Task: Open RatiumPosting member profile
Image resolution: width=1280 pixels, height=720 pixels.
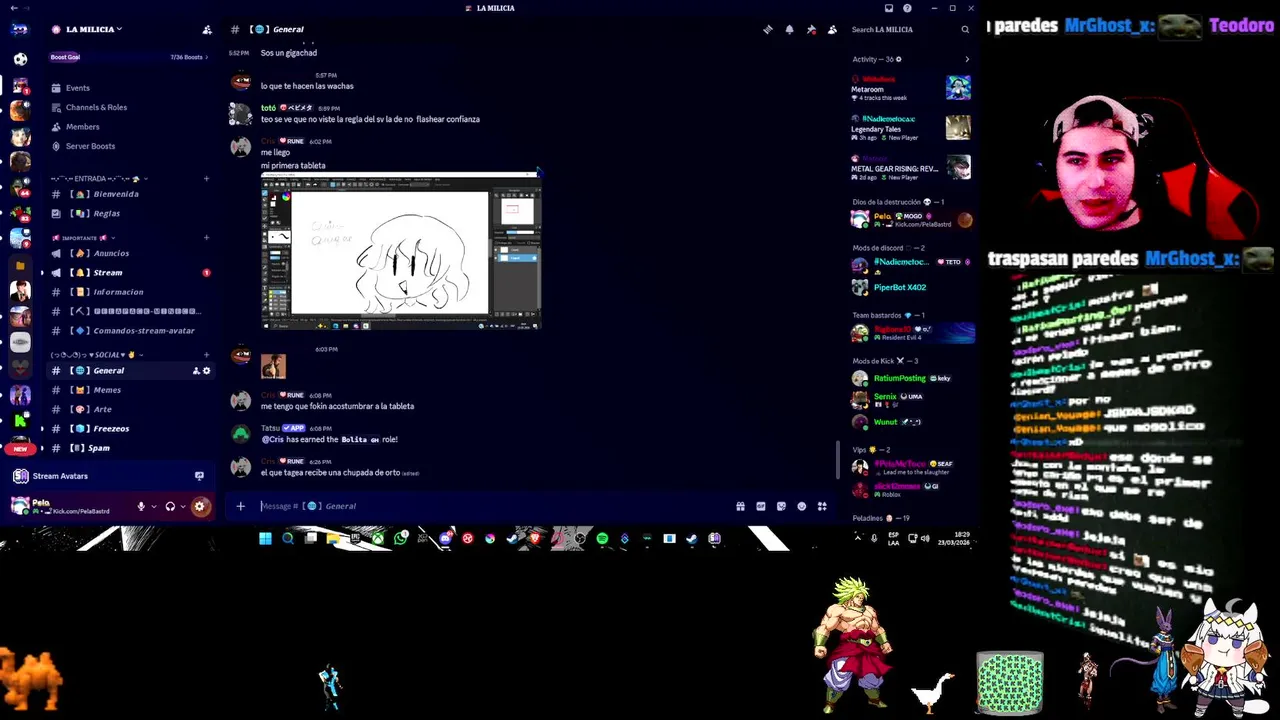Action: coord(910,378)
